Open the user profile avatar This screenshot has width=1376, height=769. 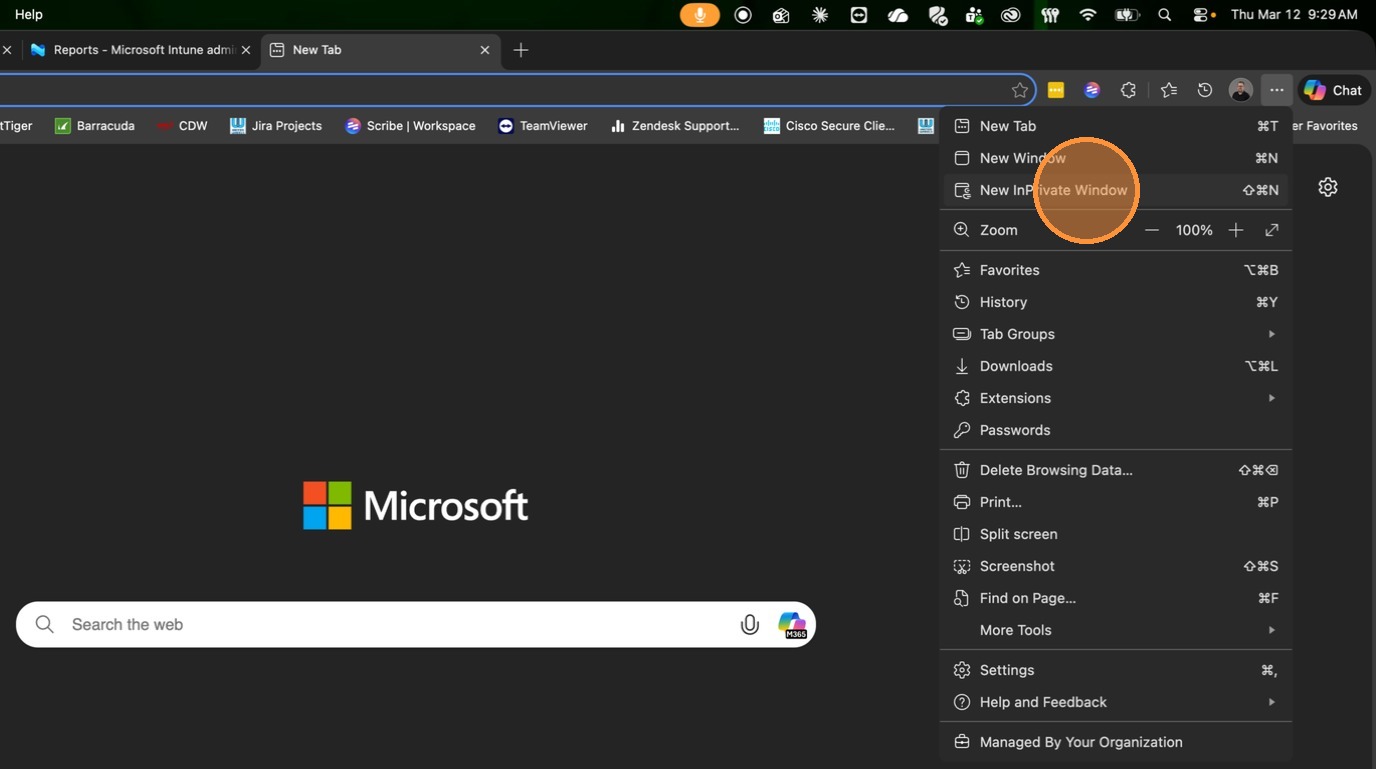point(1240,90)
